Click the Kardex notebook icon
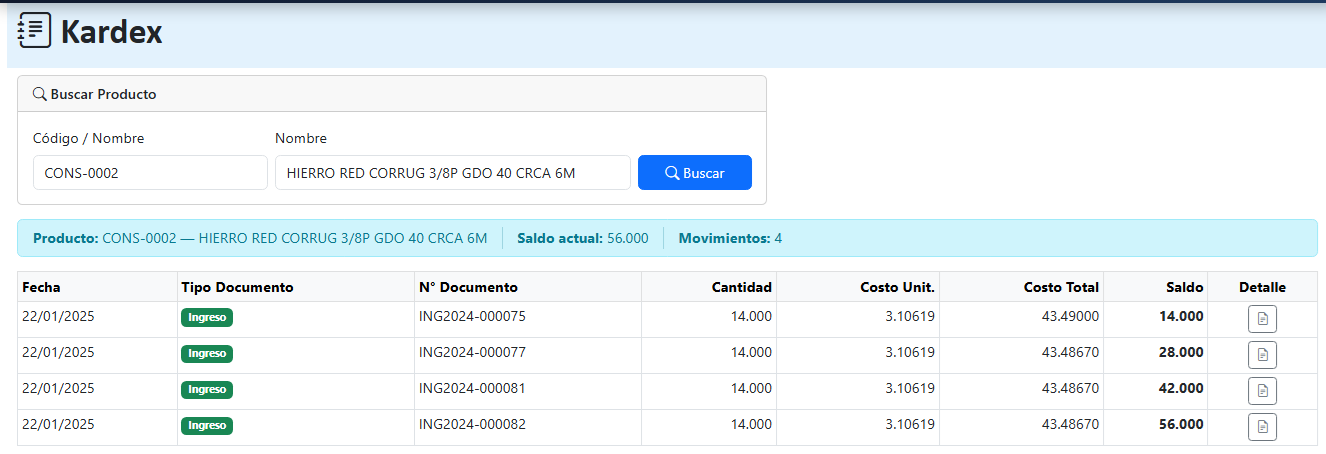Viewport: 1326px width, 454px height. (34, 32)
